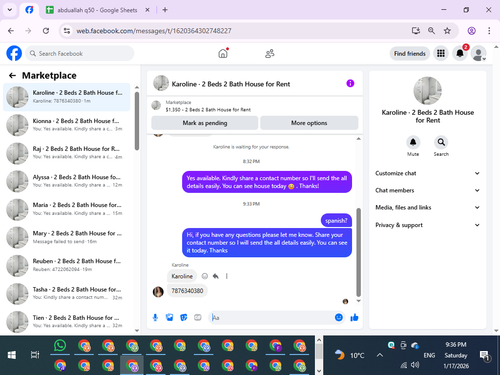Open the Alyssa conversation
This screenshot has height=375, width=500.
click(x=67, y=181)
